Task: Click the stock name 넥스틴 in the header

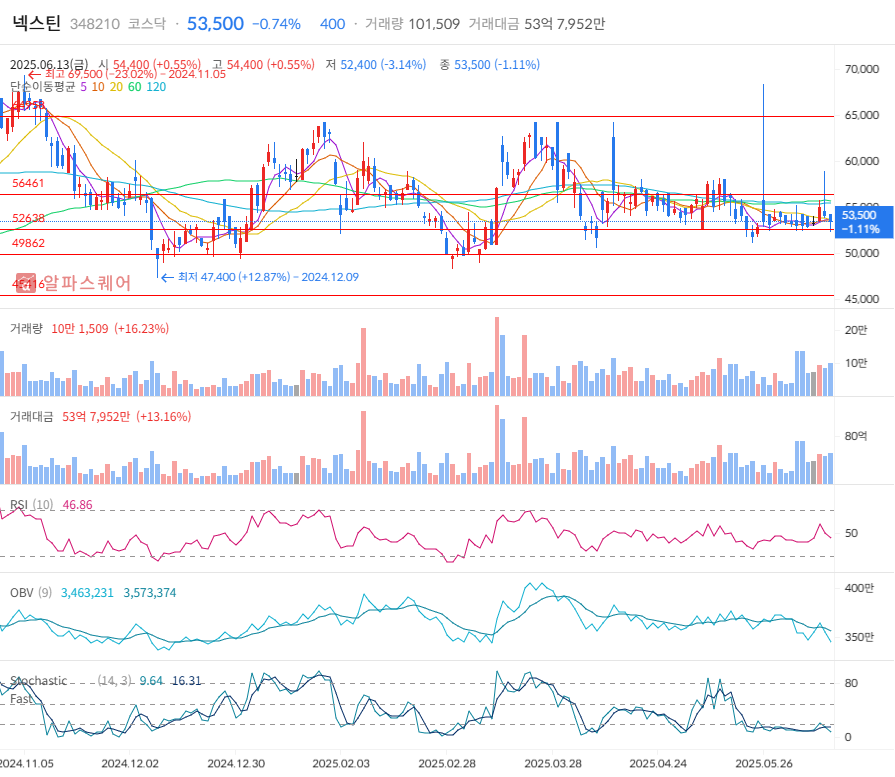Action: [37, 23]
